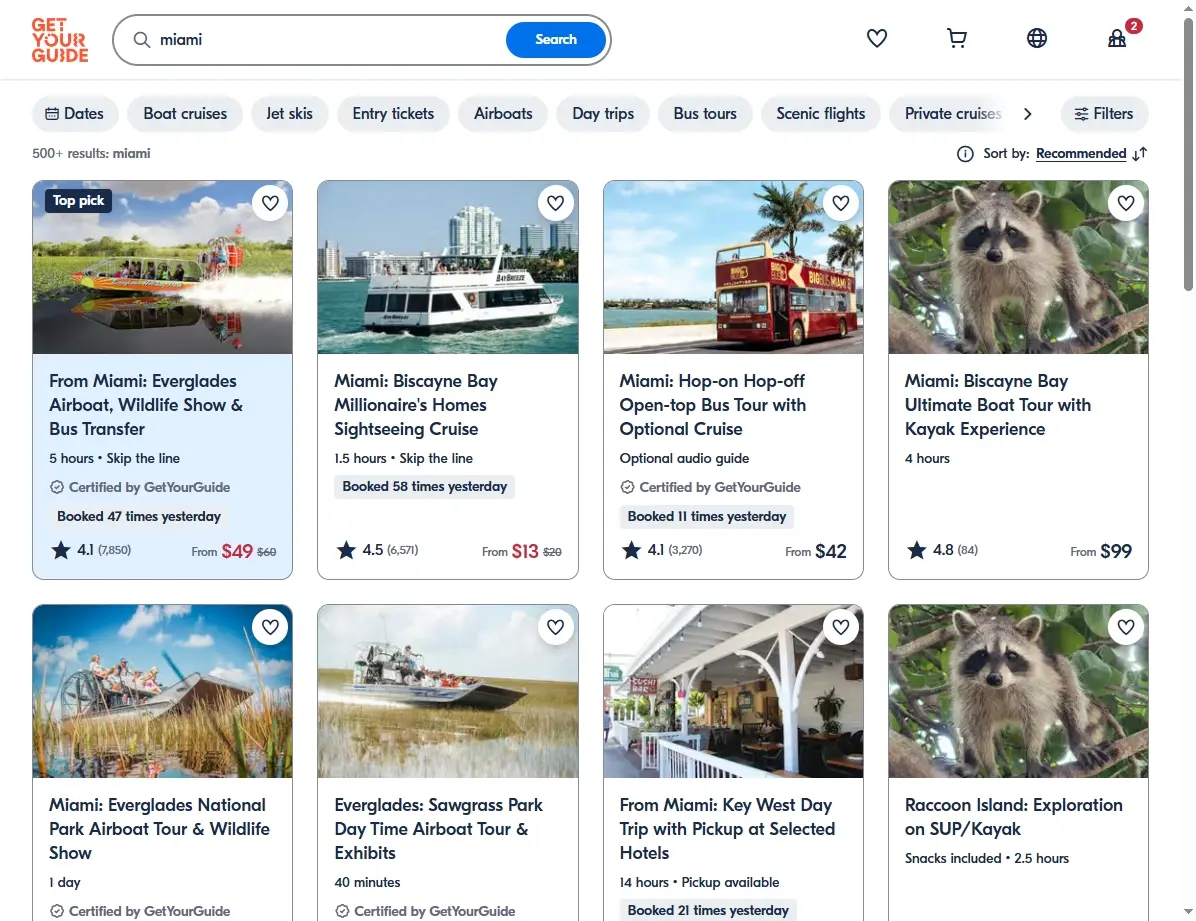The image size is (1196, 921).
Task: Expand more category chips with right chevron
Action: point(1027,114)
